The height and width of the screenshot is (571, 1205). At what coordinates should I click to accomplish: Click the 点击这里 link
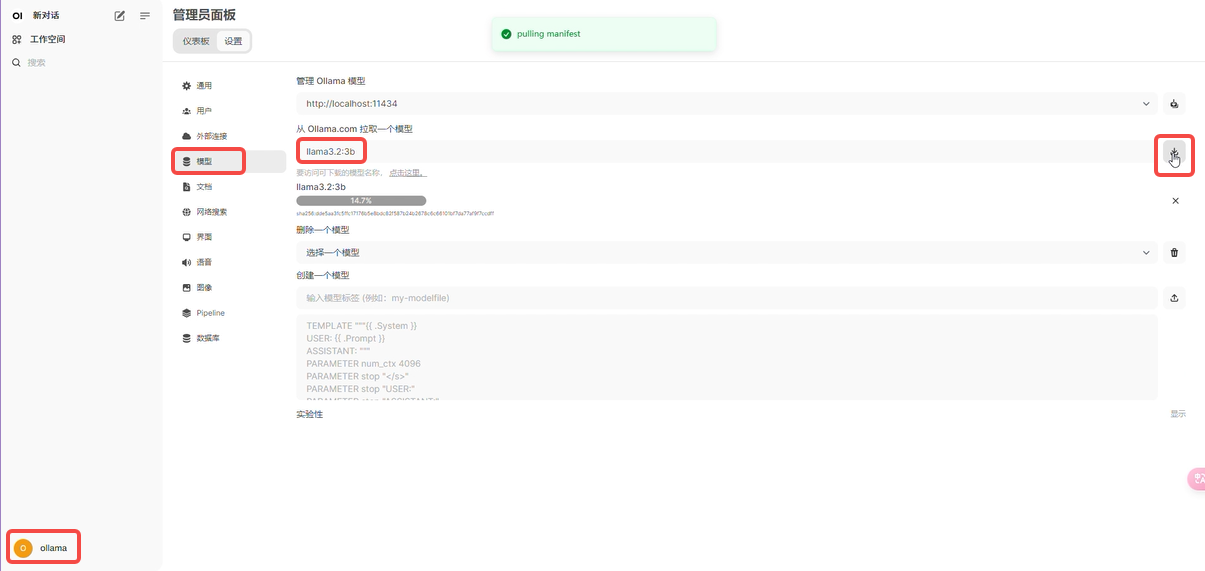click(406, 173)
